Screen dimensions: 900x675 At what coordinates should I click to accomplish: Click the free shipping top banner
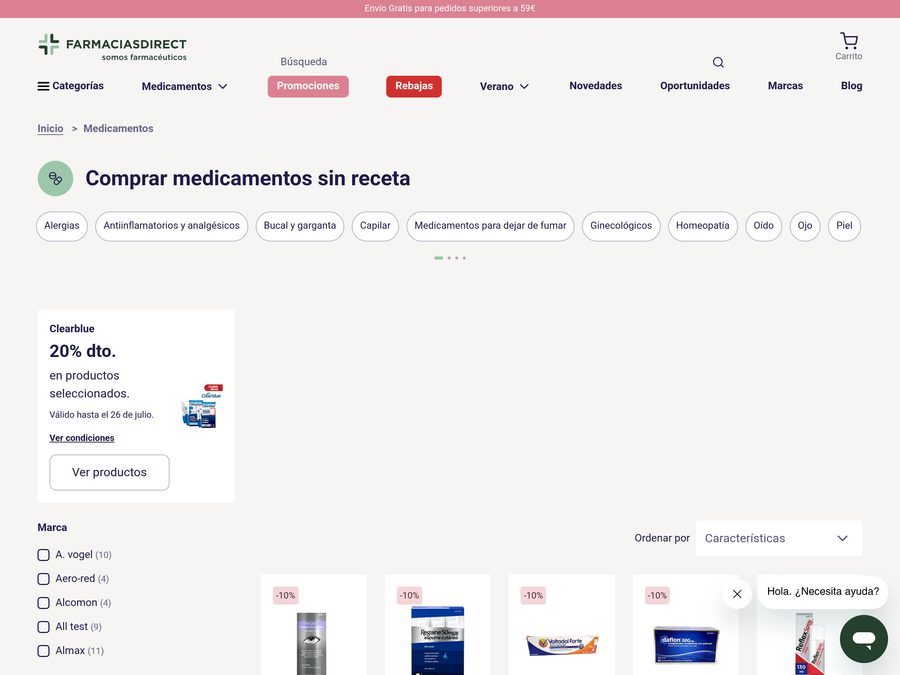tap(450, 9)
